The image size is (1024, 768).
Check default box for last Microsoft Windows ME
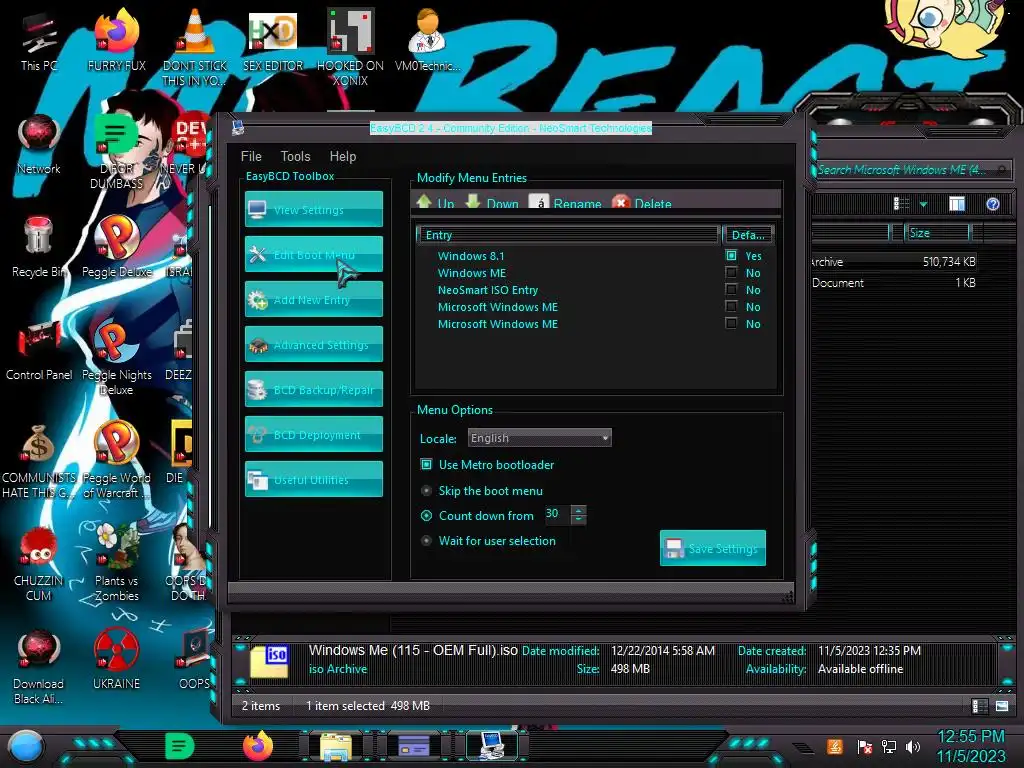point(731,323)
